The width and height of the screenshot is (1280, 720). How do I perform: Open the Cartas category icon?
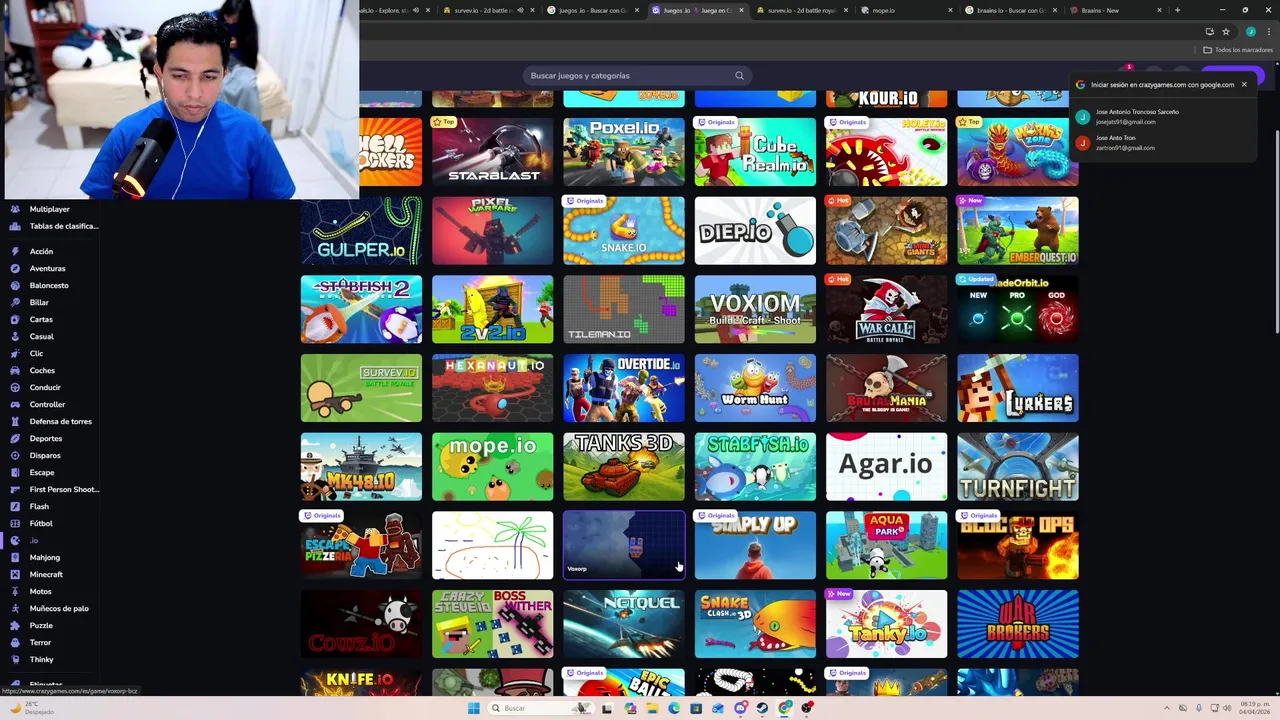(15, 319)
